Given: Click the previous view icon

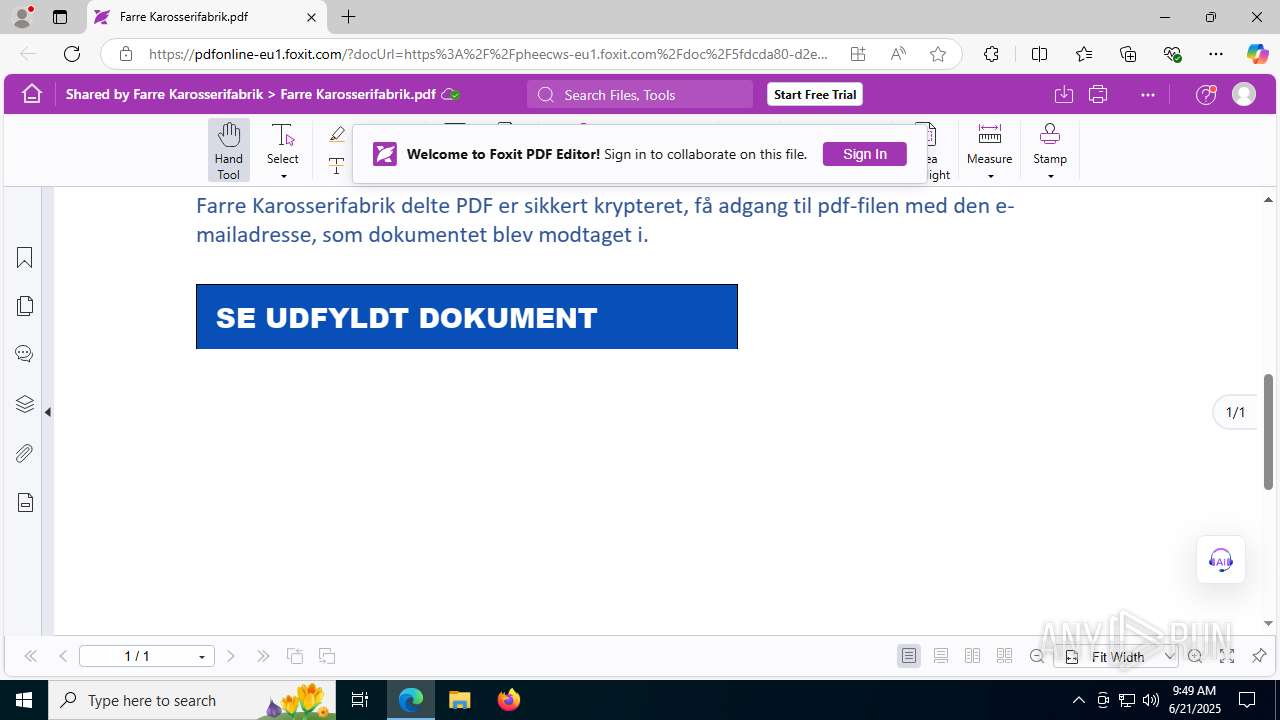Looking at the screenshot, I should [295, 656].
